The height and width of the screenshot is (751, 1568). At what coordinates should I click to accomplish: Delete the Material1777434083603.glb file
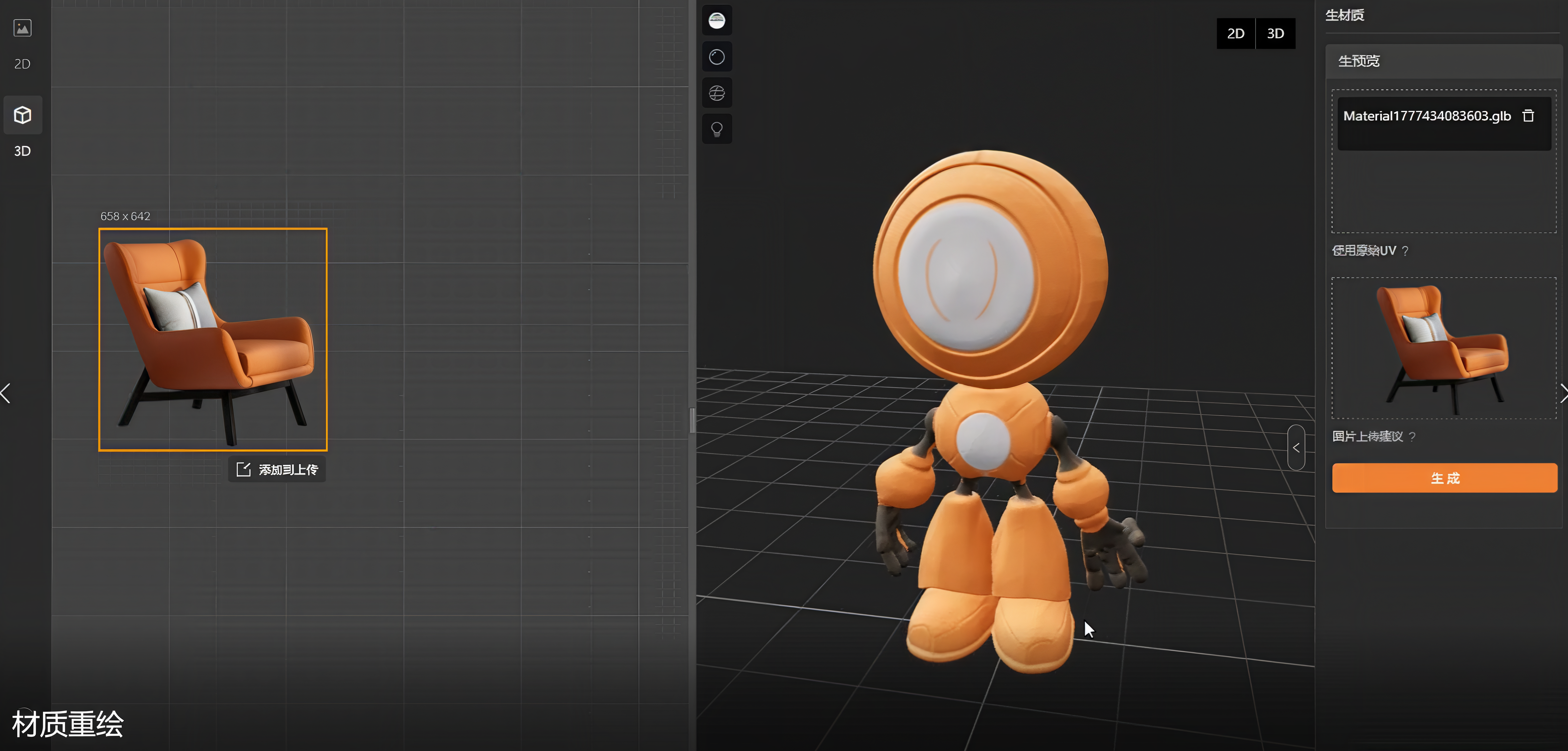1528,116
